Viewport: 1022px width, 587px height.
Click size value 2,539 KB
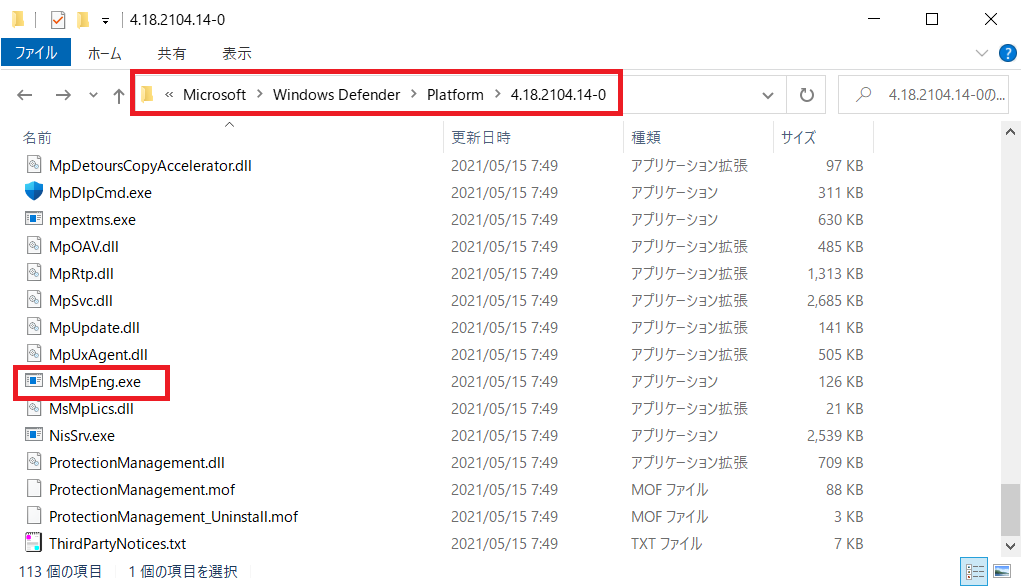point(835,436)
